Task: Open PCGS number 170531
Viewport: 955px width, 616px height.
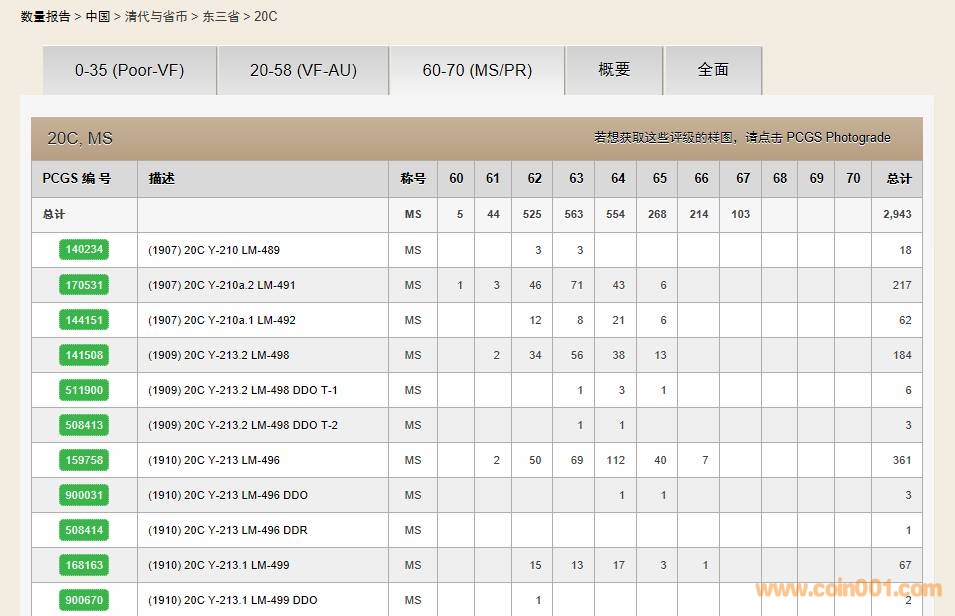Action: [84, 285]
